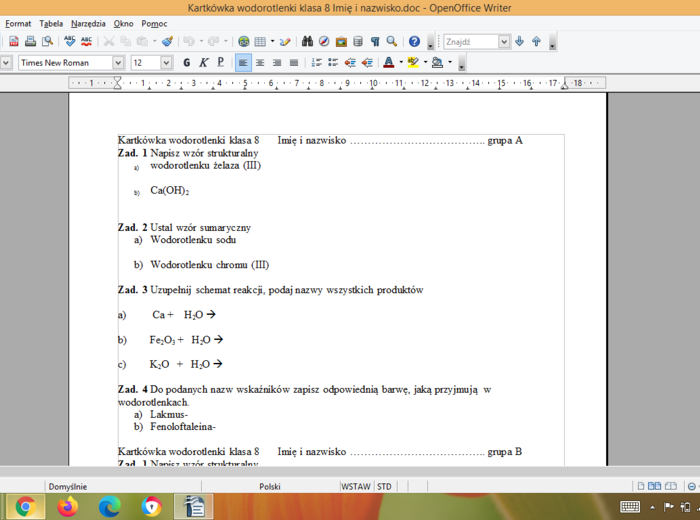The image size is (700, 520).
Task: Open the Narzędzia menu
Action: 88,23
